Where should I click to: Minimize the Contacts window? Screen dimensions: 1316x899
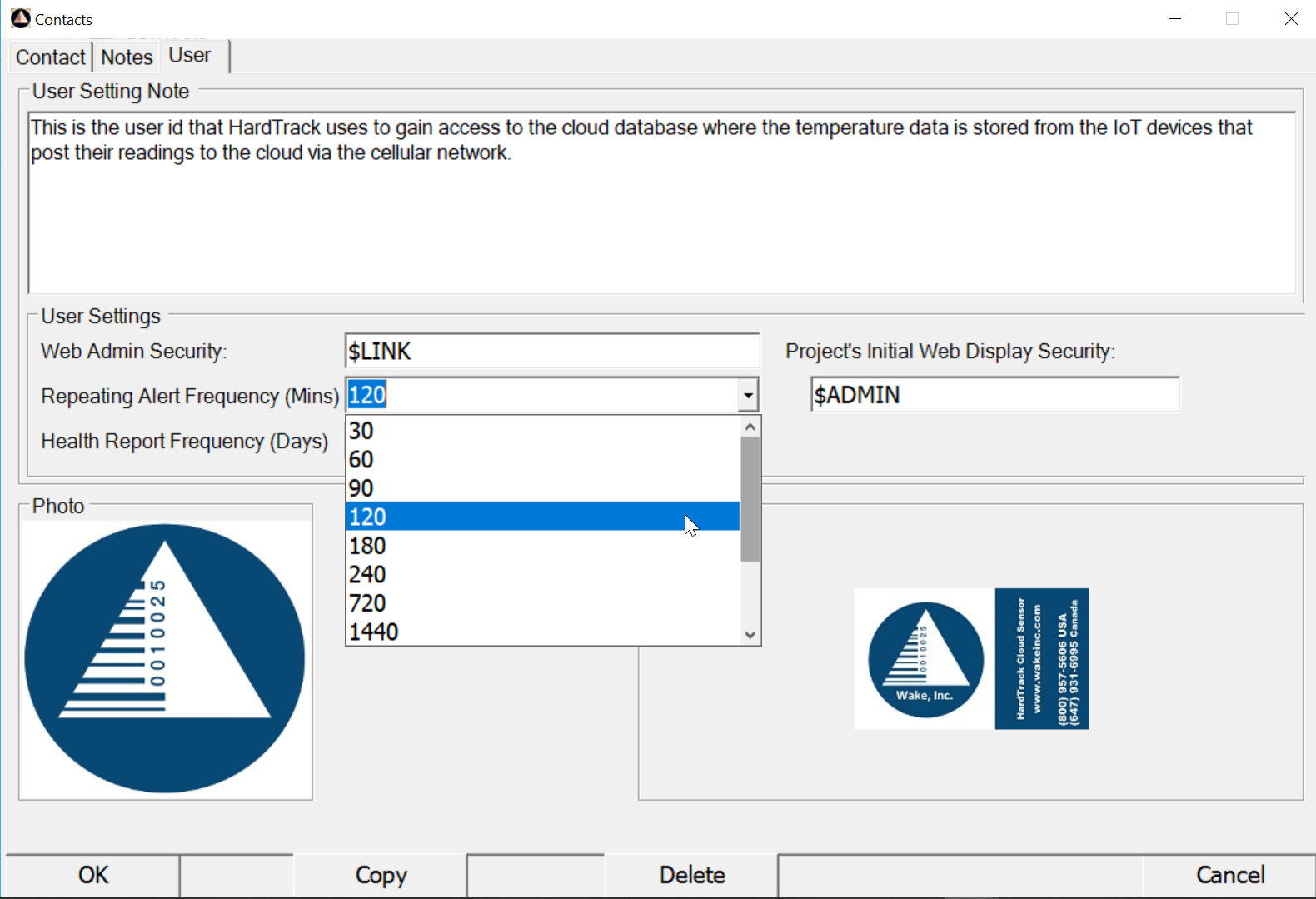(x=1175, y=18)
